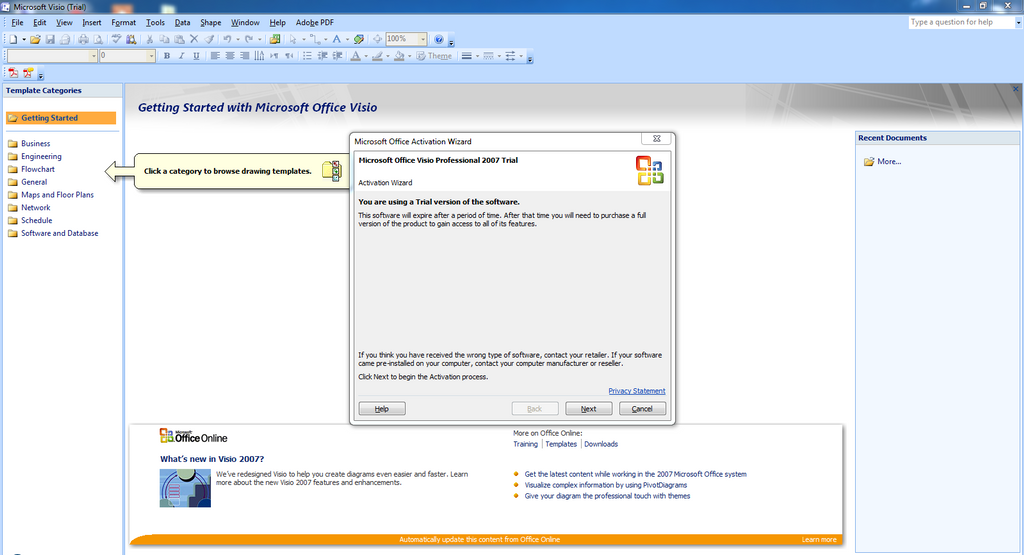Select the Format Painter brush icon
This screenshot has width=1024, height=555.
pyautogui.click(x=209, y=39)
